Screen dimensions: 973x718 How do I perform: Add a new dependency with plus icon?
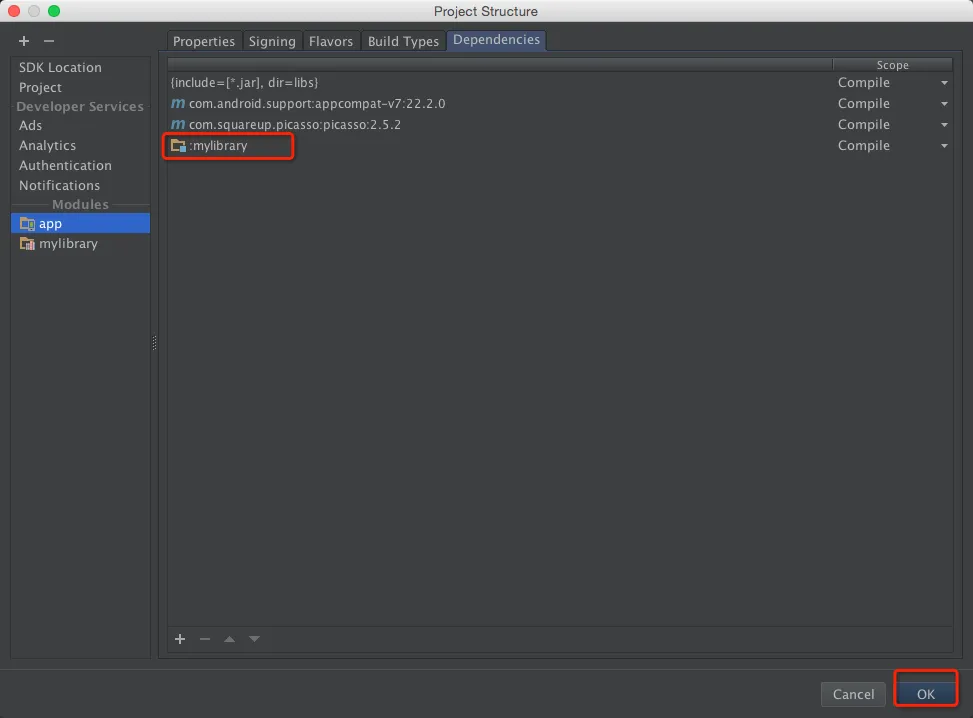180,639
